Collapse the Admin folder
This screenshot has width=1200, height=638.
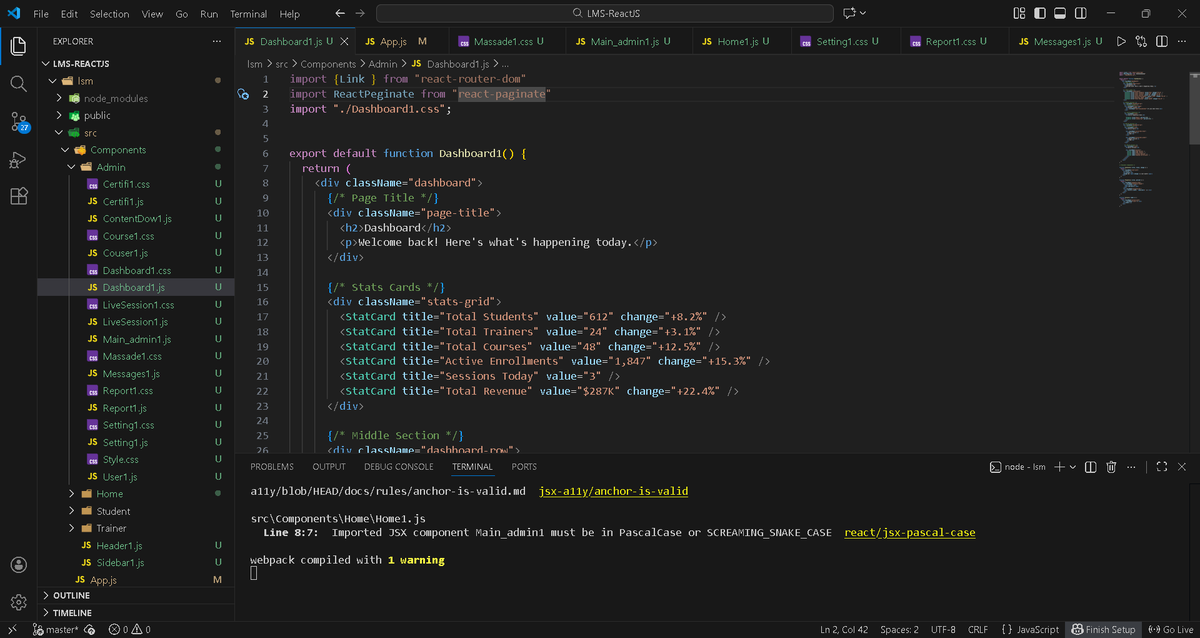[72, 167]
